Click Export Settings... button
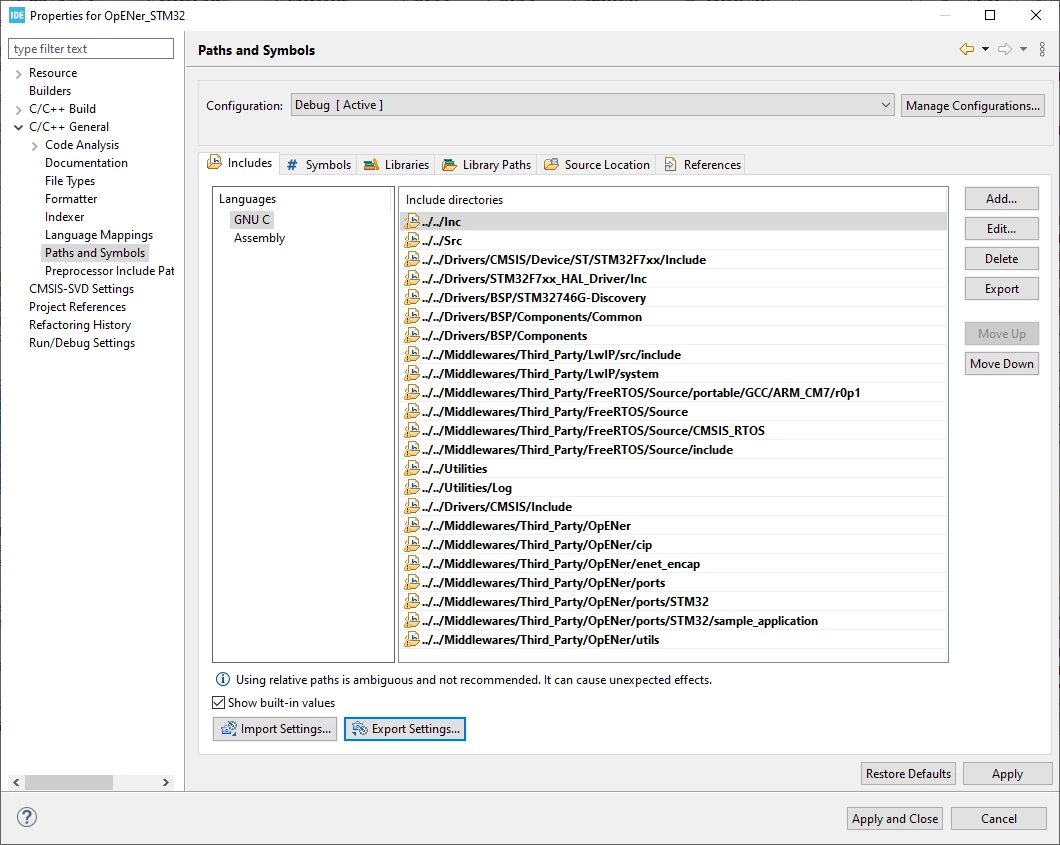This screenshot has width=1060, height=845. click(x=405, y=729)
